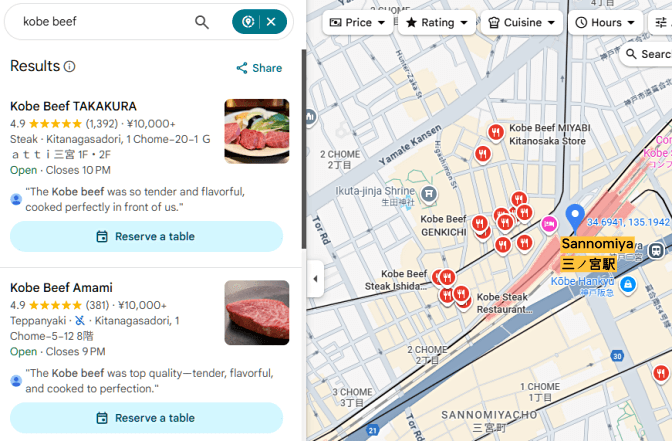Image resolution: width=672 pixels, height=441 pixels.
Task: Expand the Rating filter dropdown
Action: [x=437, y=23]
